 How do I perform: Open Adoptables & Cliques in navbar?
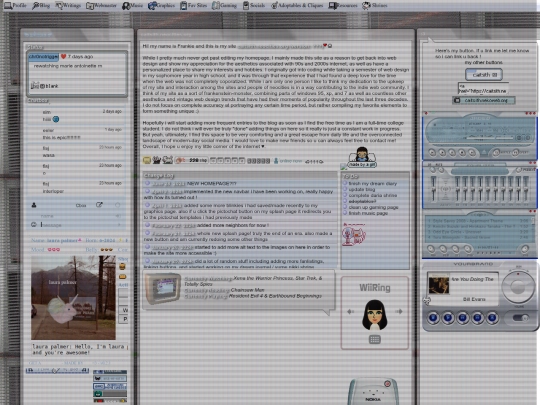point(297,5)
